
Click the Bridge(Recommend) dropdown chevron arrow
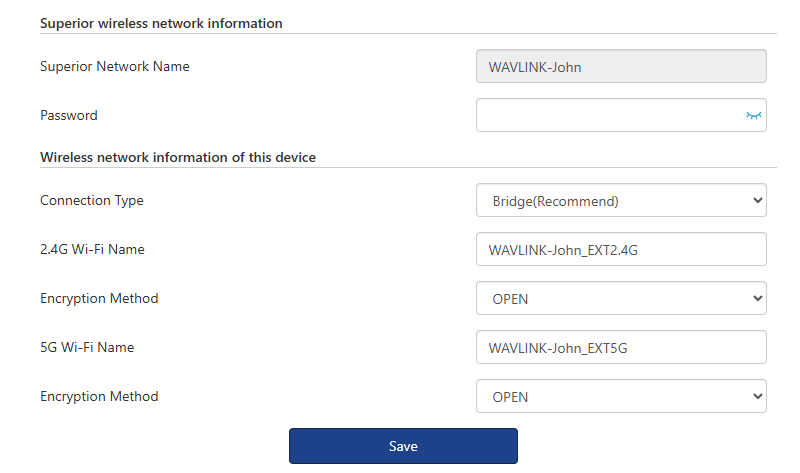pos(756,201)
